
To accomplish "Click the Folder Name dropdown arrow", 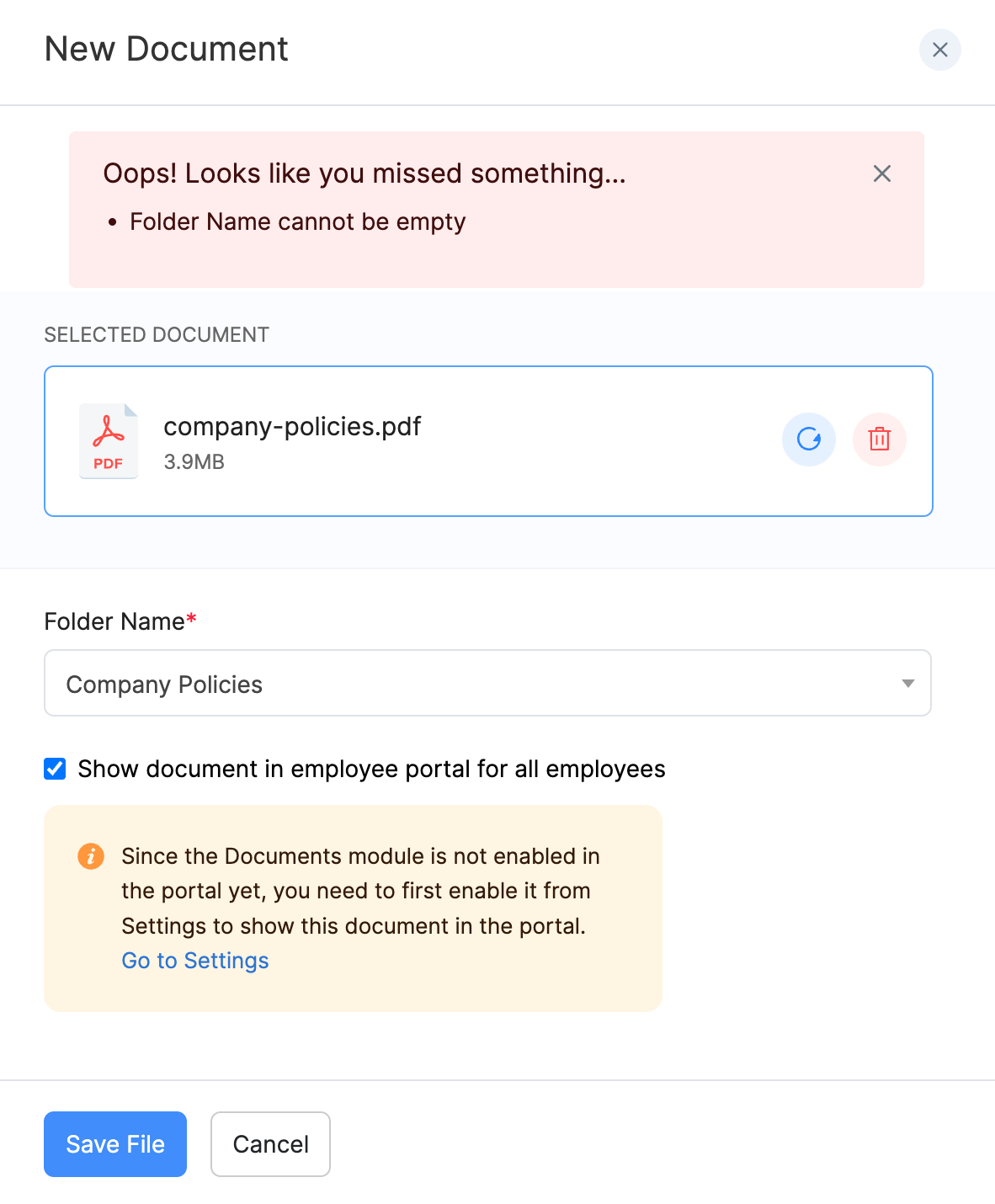I will (x=907, y=684).
